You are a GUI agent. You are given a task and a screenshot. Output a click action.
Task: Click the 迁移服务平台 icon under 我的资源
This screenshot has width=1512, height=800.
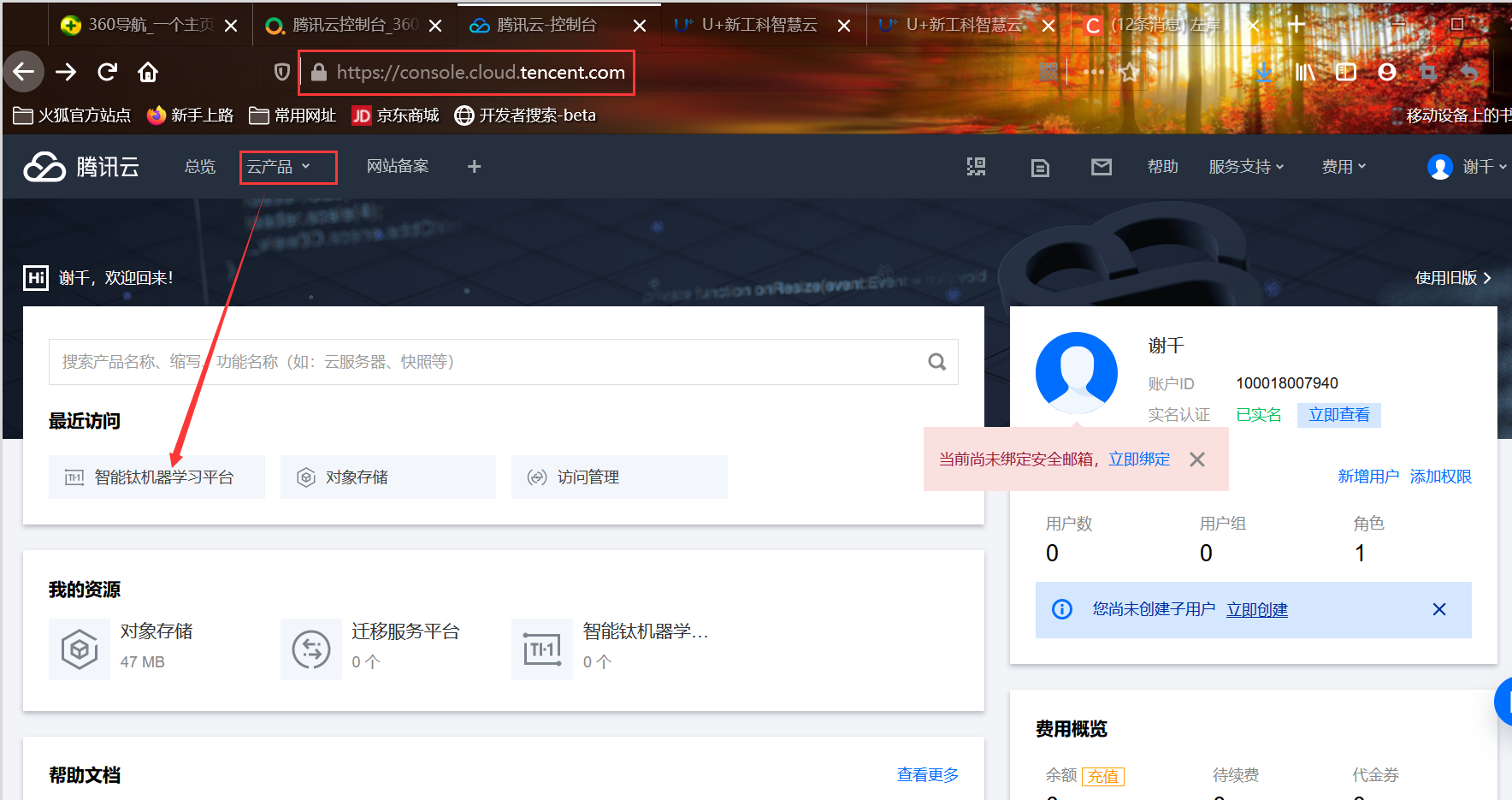[x=311, y=649]
